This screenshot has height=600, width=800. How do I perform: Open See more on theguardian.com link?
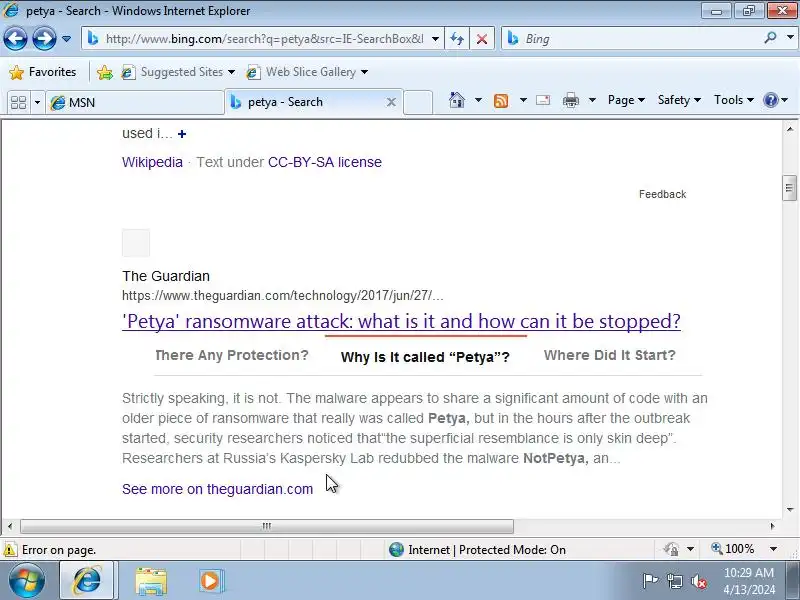(x=217, y=489)
